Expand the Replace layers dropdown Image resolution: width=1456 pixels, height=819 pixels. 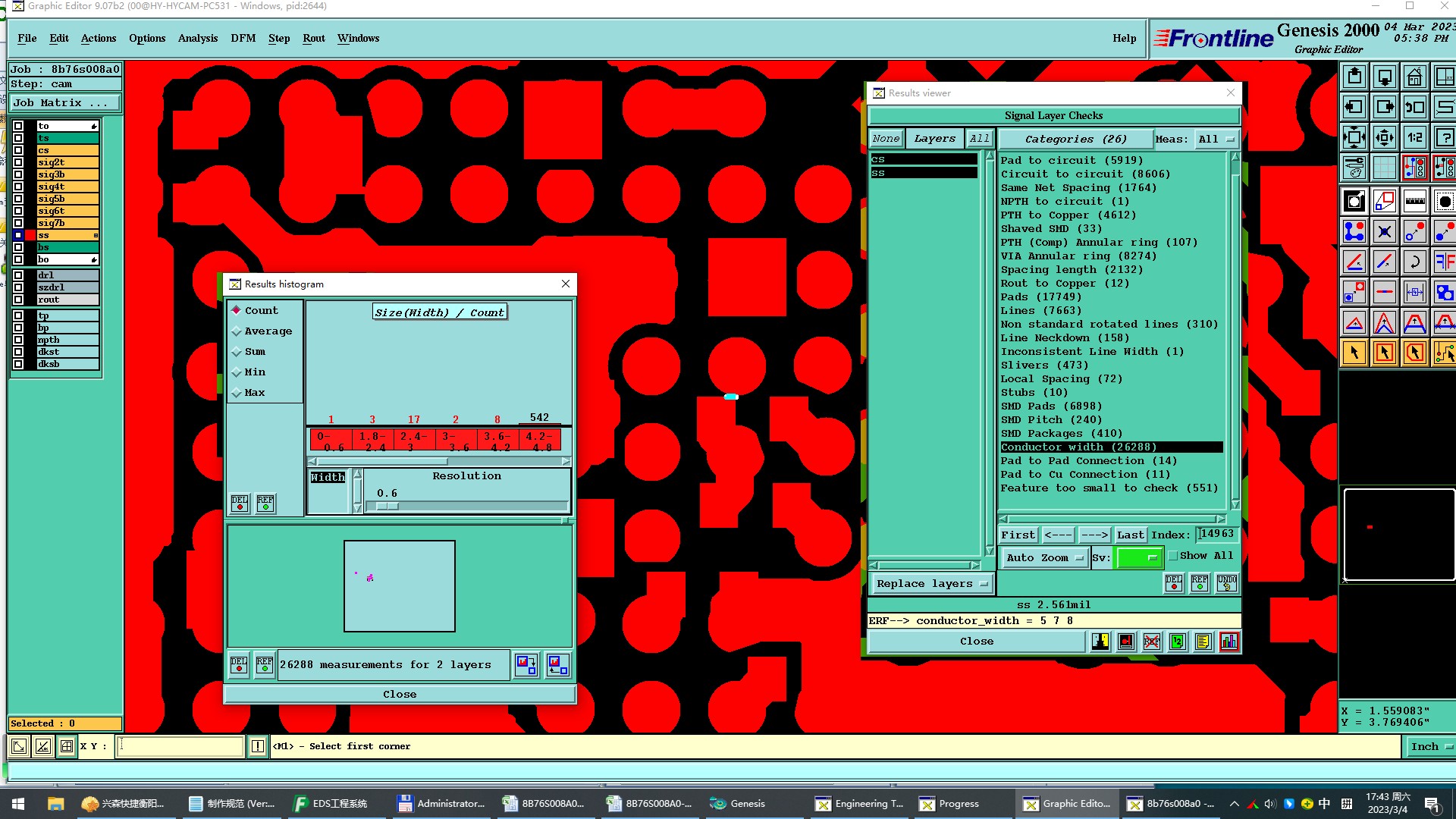pyautogui.click(x=931, y=583)
